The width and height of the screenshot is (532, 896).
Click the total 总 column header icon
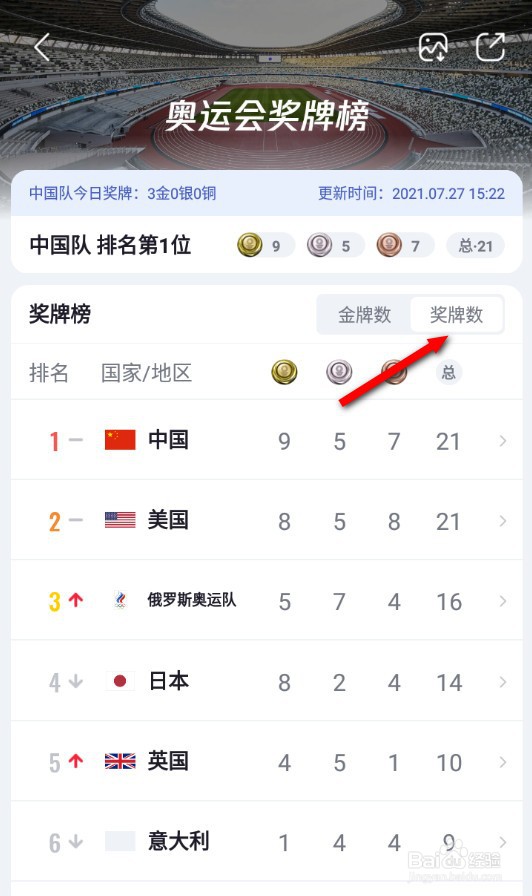click(x=449, y=373)
